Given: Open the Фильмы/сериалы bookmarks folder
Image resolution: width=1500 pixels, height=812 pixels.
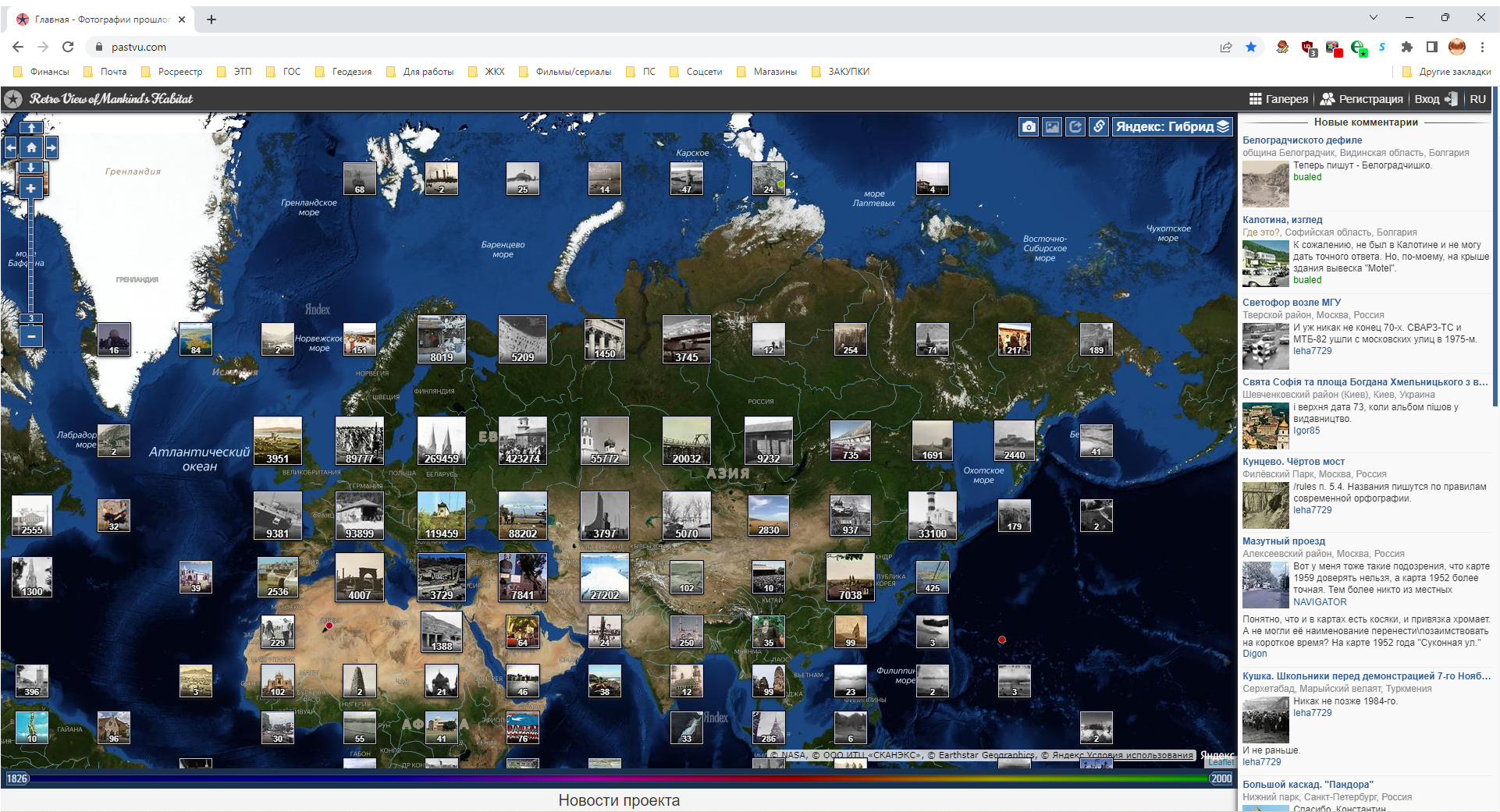Looking at the screenshot, I should coord(565,72).
